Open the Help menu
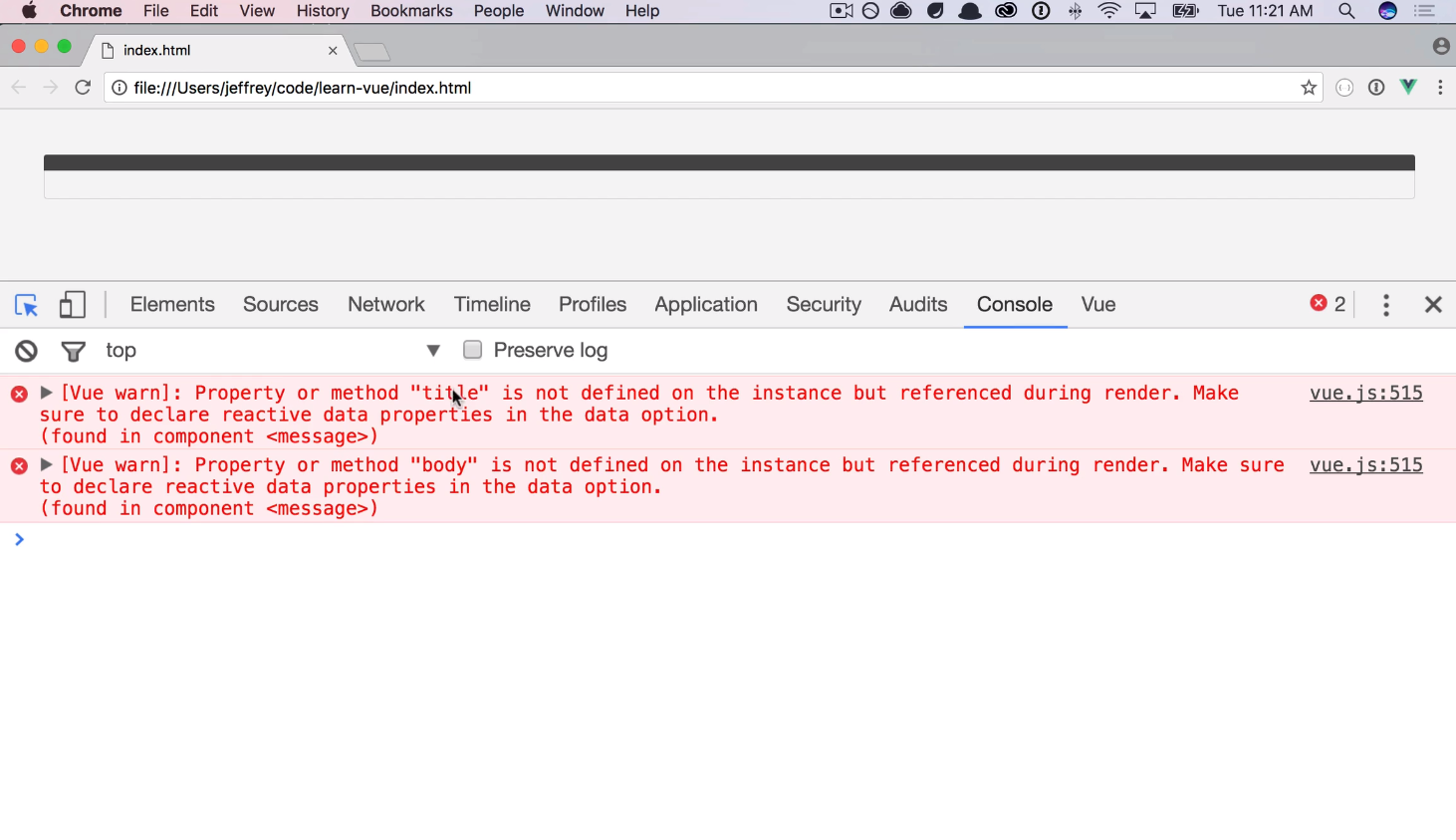Viewport: 1456px width, 840px height. [642, 11]
